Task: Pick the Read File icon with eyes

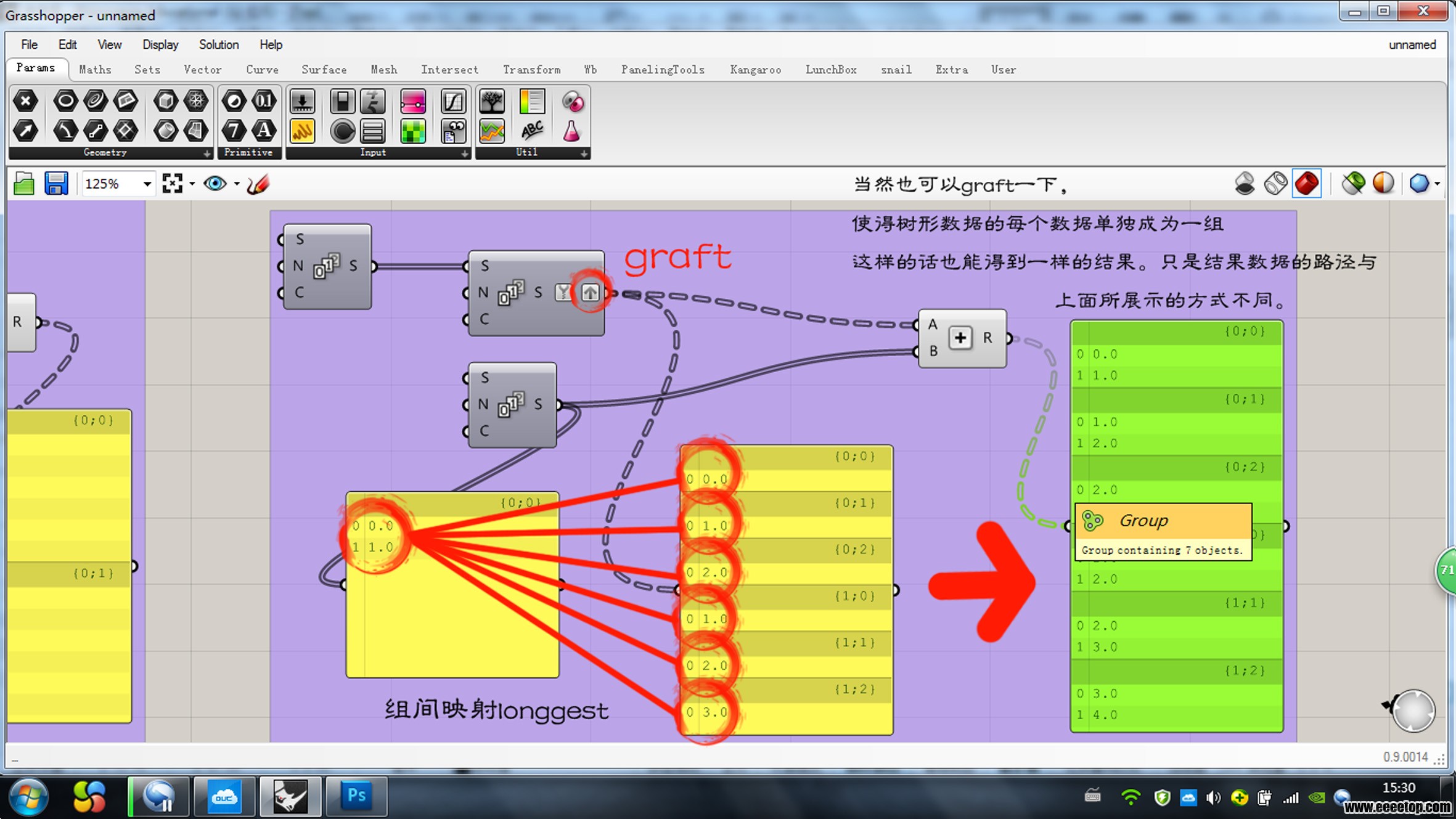Action: (x=453, y=131)
